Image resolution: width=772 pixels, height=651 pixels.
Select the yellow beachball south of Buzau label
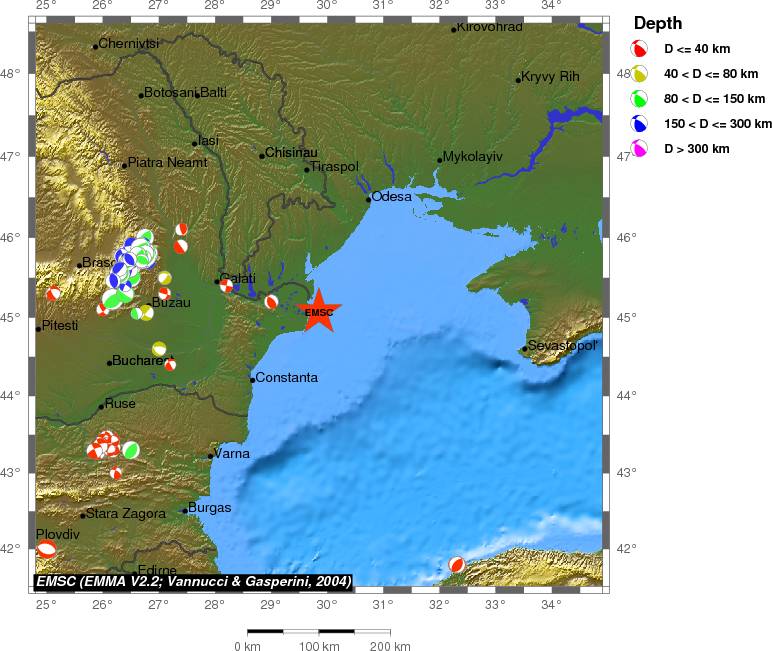[x=146, y=312]
